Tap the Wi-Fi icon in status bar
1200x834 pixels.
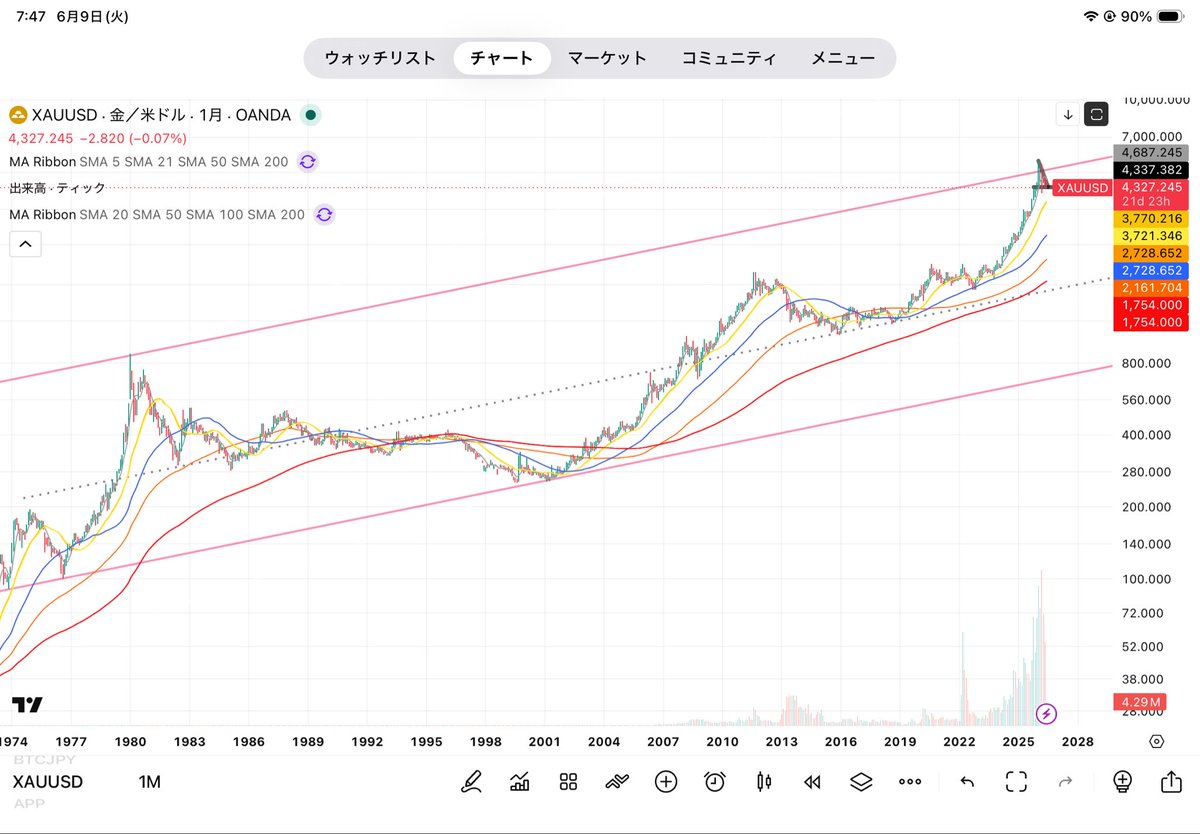pos(1090,17)
